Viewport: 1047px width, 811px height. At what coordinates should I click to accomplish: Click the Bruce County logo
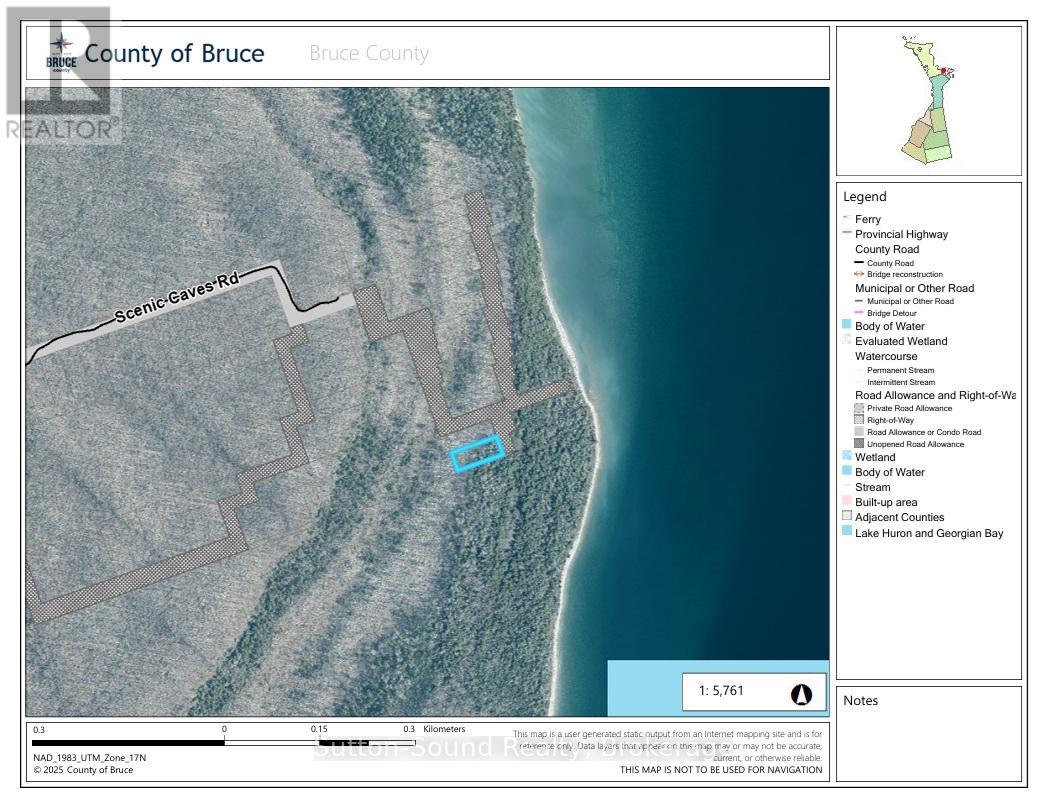pos(61,52)
